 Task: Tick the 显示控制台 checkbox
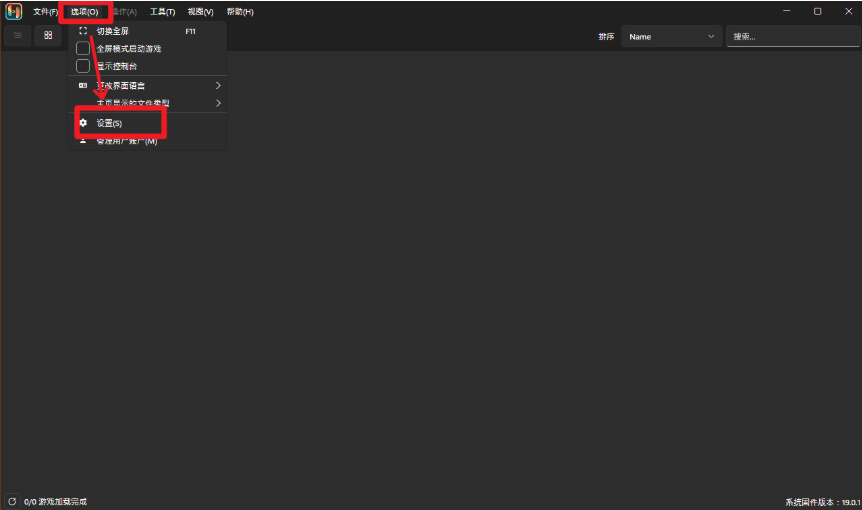tap(83, 66)
